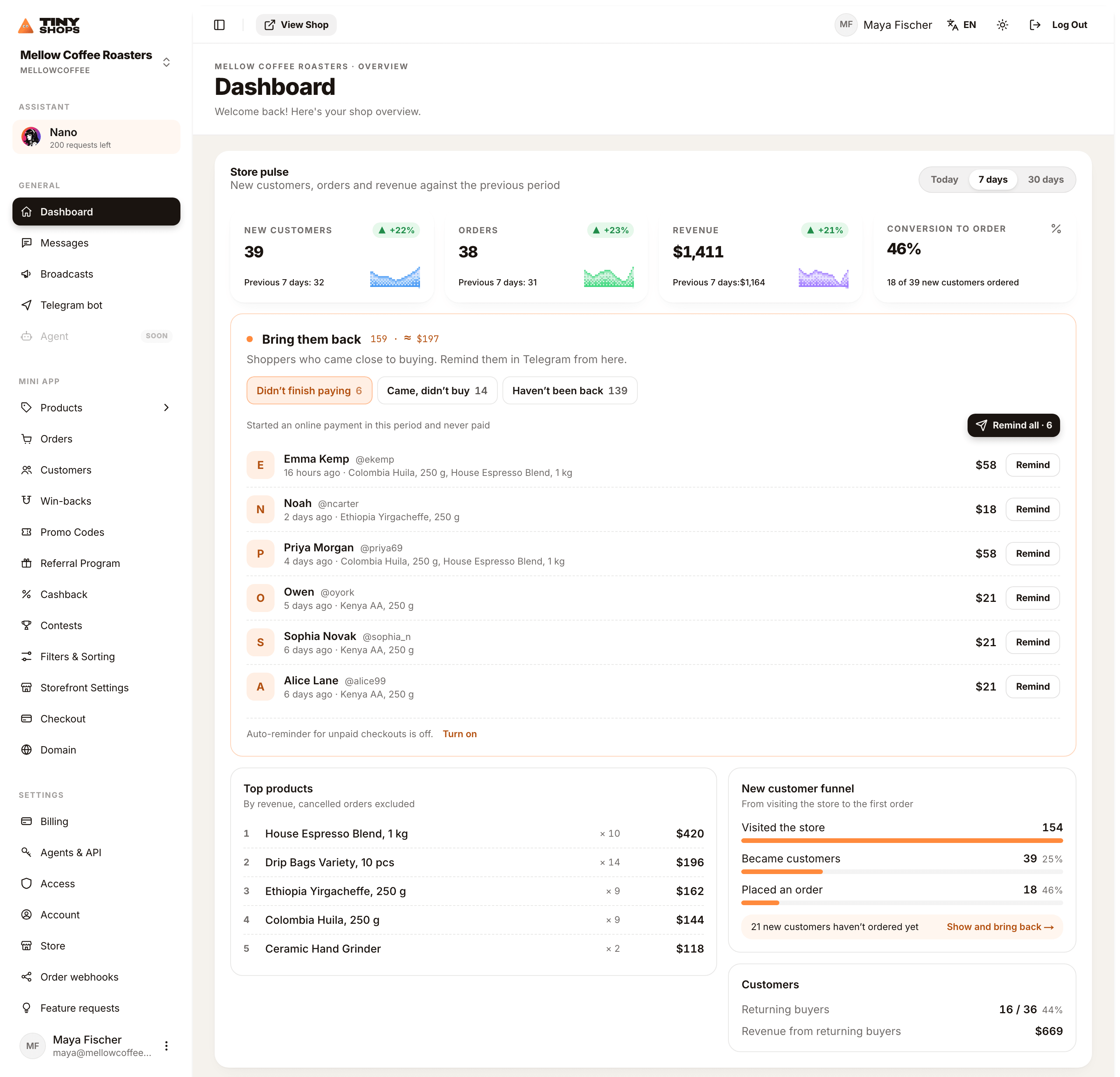Viewport: 1120px width, 1077px height.
Task: Select the Haven't been back tab
Action: 570,390
